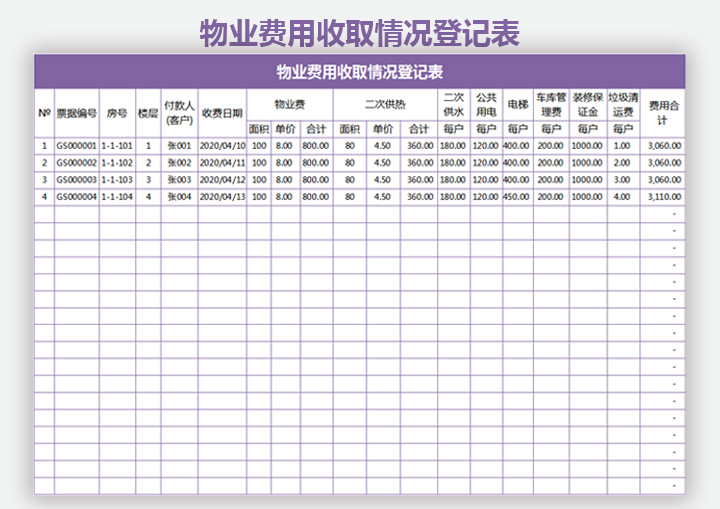The image size is (720, 509).
Task: Select the 收费日期 column header
Action: pos(222,113)
